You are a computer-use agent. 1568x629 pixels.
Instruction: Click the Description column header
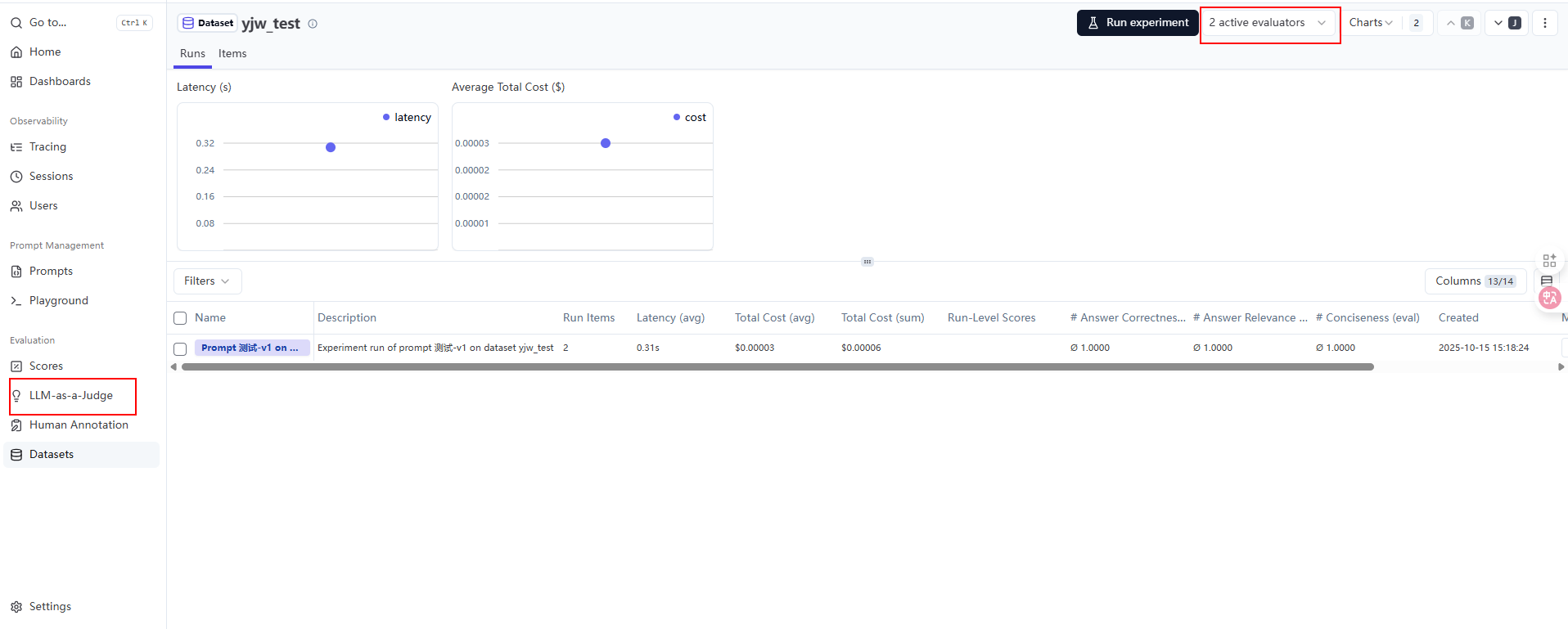click(x=347, y=318)
